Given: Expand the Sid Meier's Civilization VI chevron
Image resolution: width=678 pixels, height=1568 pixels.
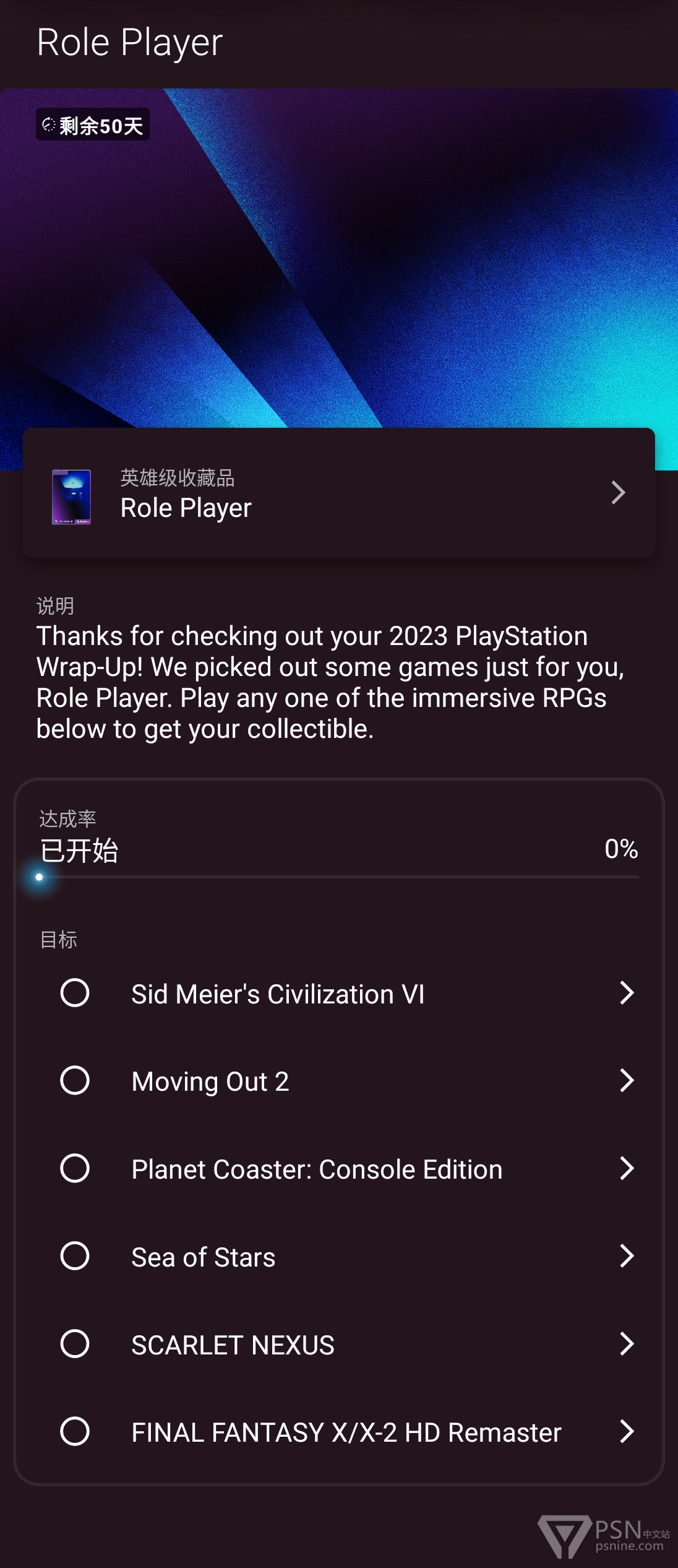Looking at the screenshot, I should (627, 993).
